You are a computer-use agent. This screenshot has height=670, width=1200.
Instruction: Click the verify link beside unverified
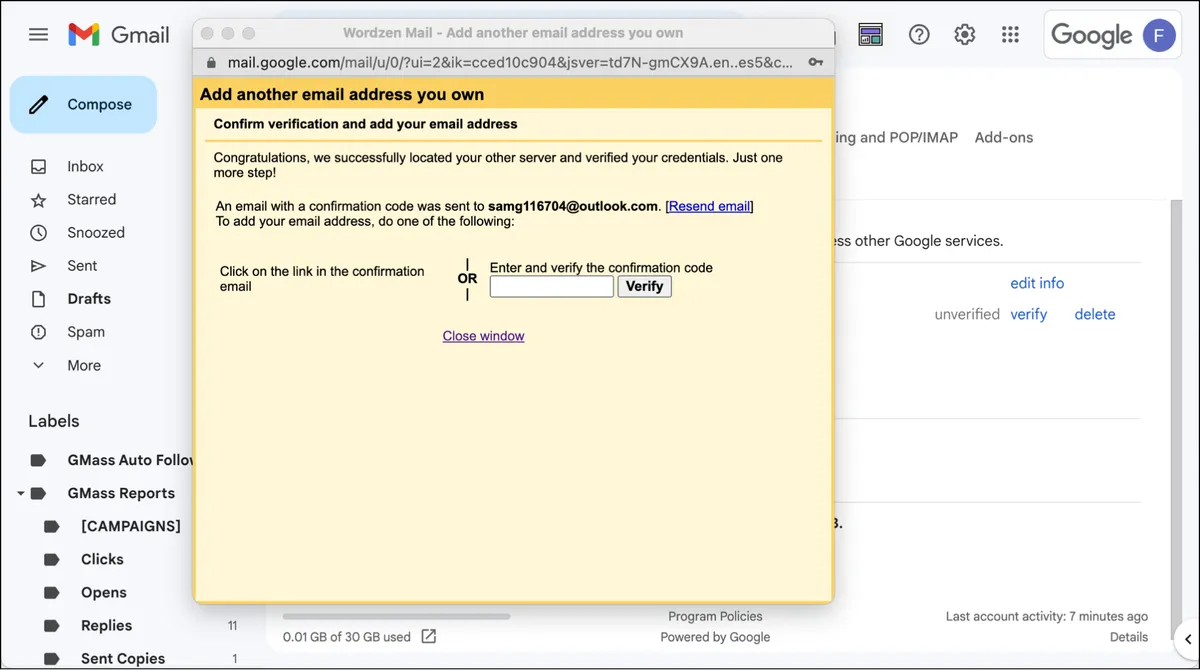1028,314
